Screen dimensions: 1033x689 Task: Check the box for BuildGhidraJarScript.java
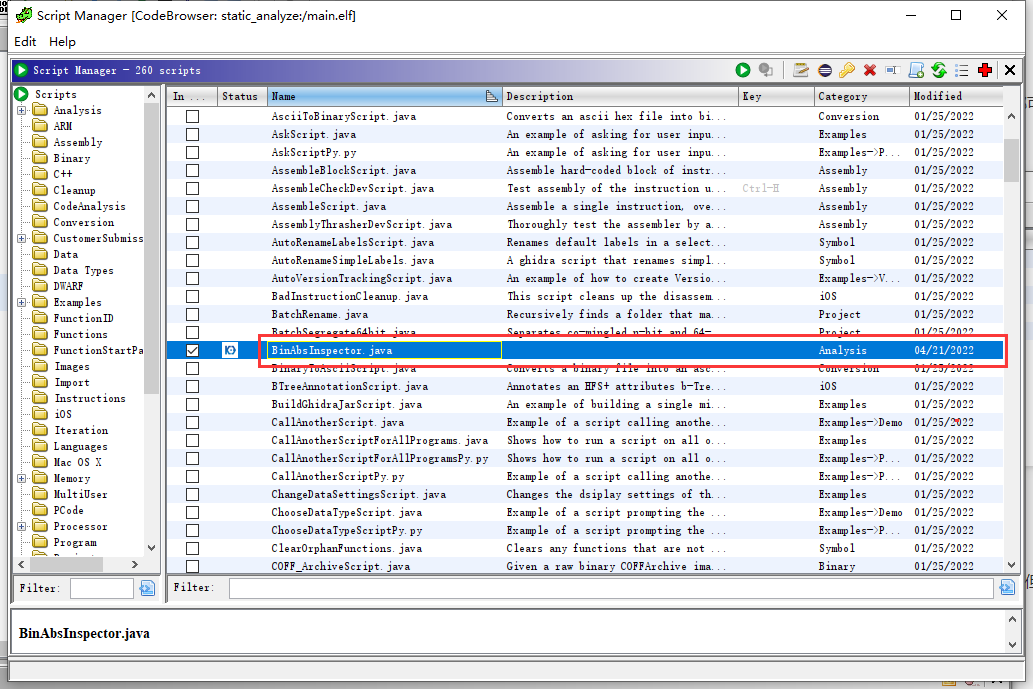192,404
